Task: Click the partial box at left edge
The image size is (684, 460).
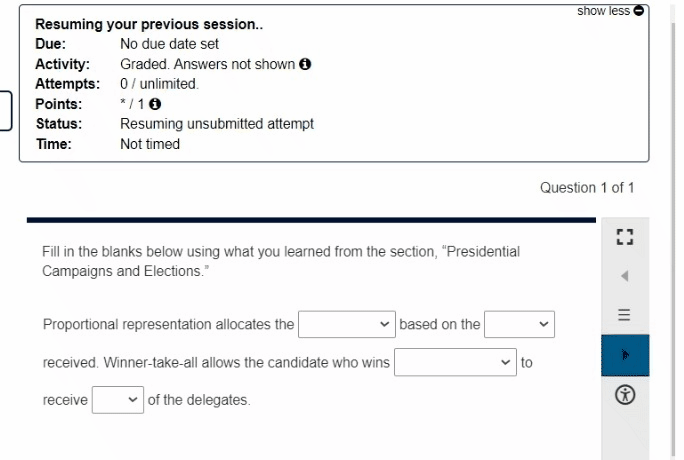Action: (x=5, y=110)
